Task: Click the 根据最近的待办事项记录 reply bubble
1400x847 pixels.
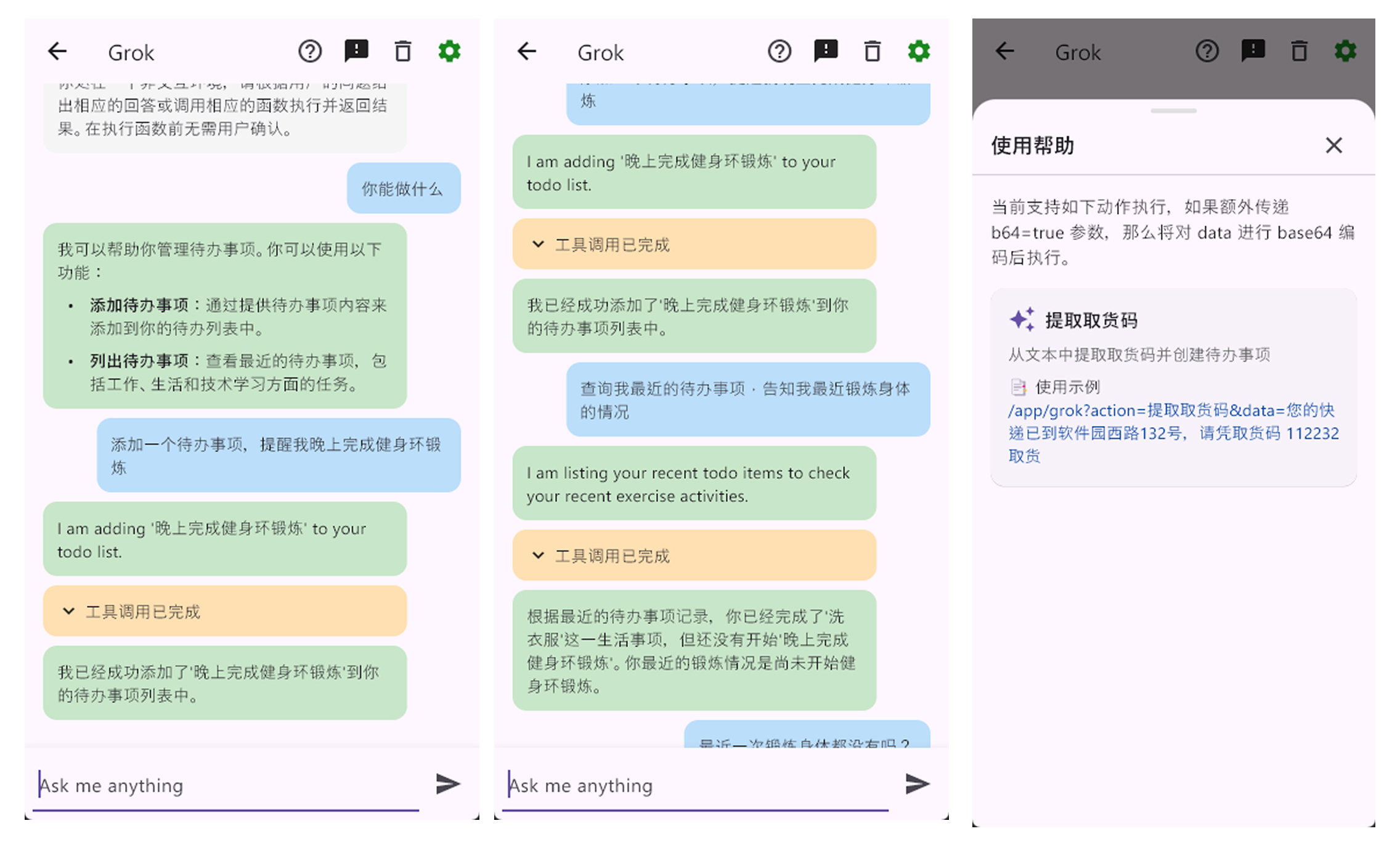Action: (x=694, y=650)
